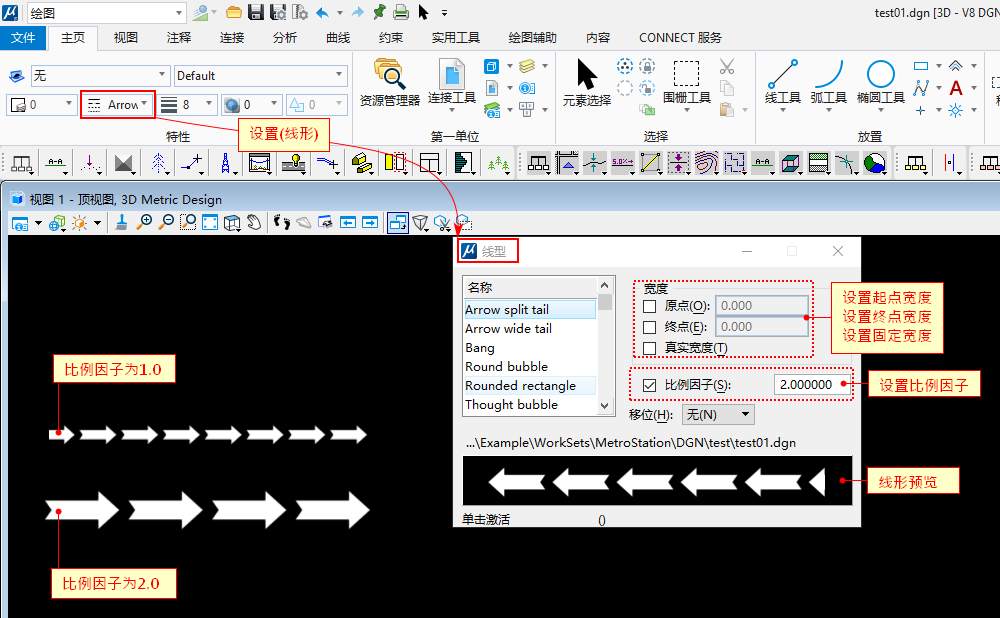Click the line style preview strip

657,481
